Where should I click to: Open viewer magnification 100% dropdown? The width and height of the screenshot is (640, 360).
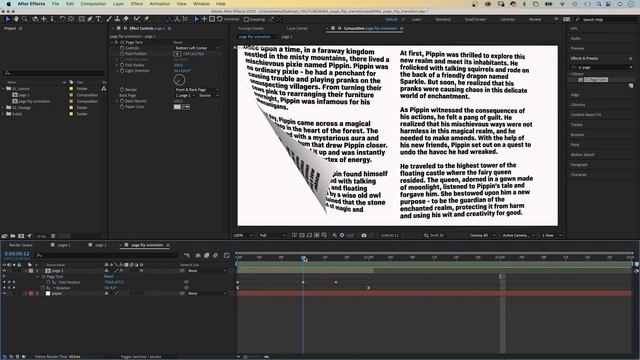243,236
